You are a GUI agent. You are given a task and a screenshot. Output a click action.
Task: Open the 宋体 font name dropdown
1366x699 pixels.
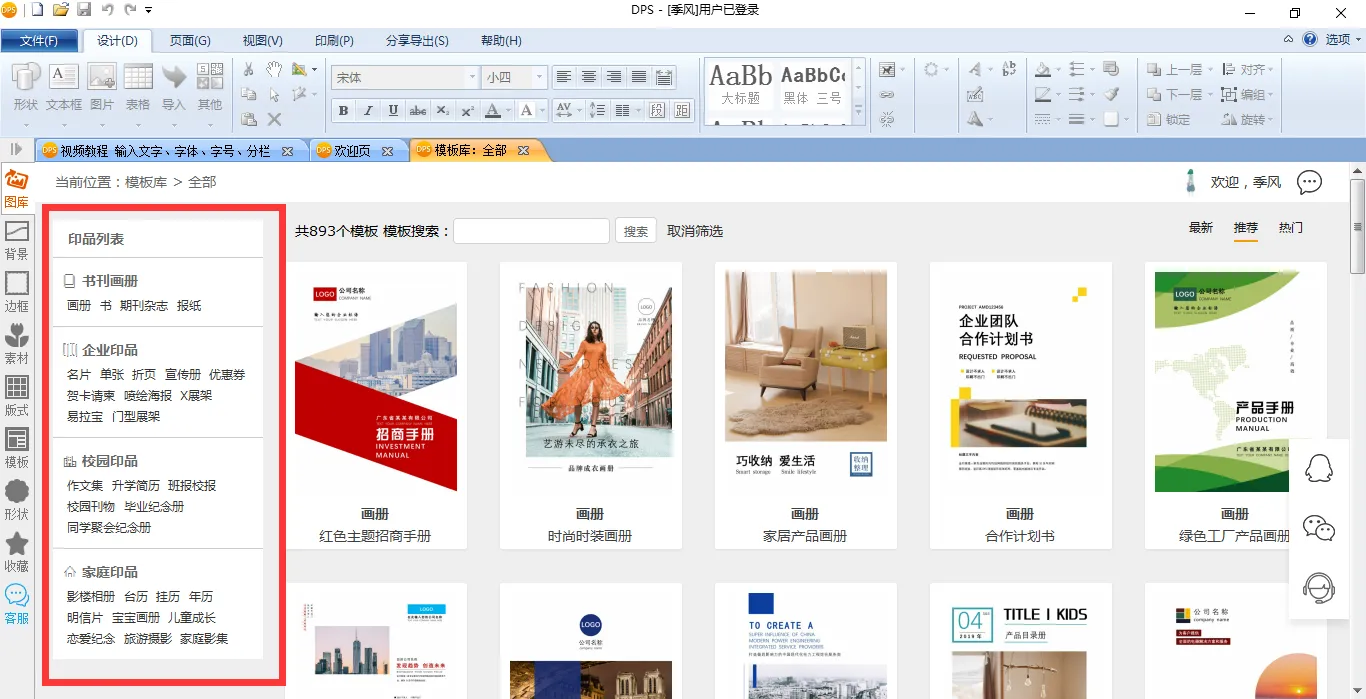pos(472,77)
